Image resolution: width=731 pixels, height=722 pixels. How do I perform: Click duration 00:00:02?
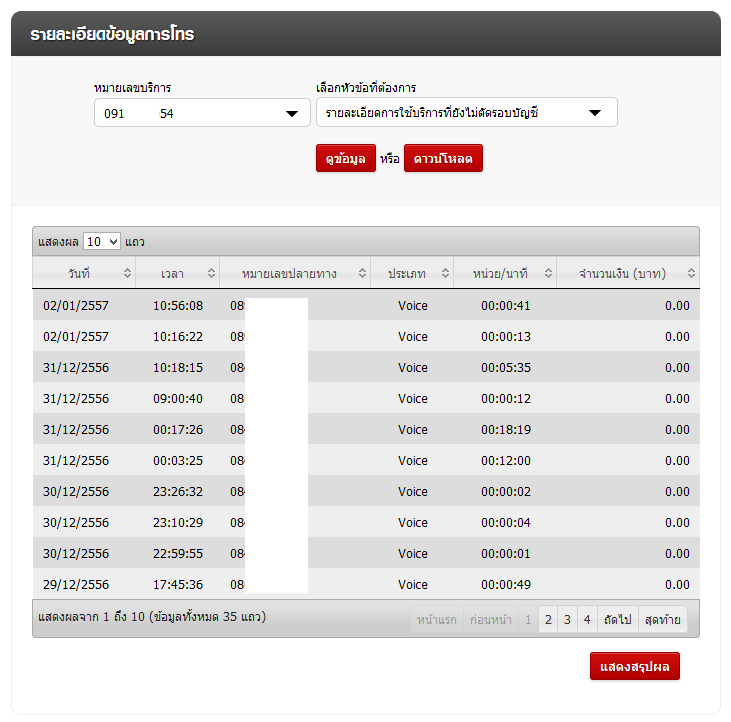[506, 492]
